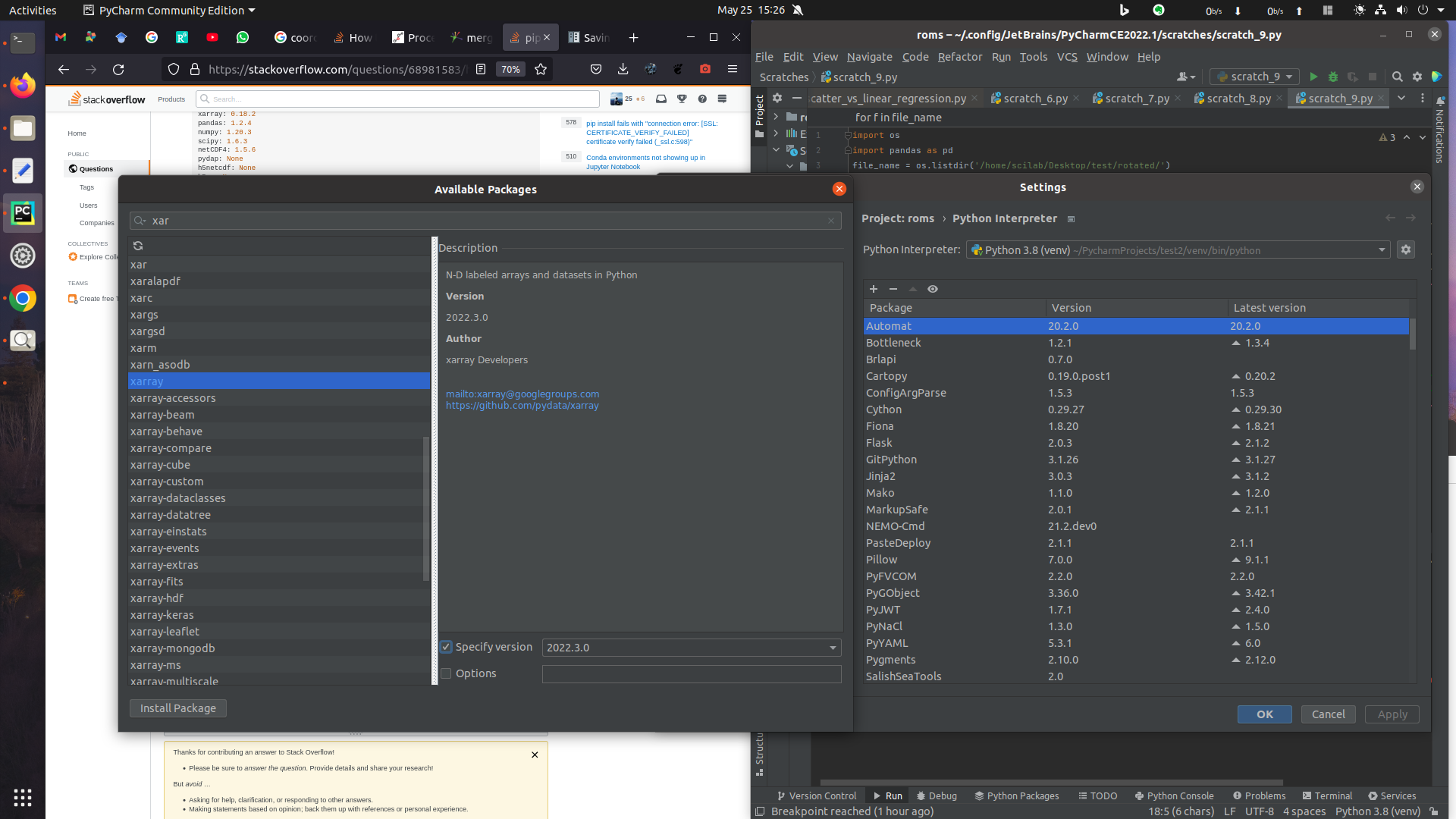
Task: Click the green Run button in toolbar
Action: pos(1313,77)
